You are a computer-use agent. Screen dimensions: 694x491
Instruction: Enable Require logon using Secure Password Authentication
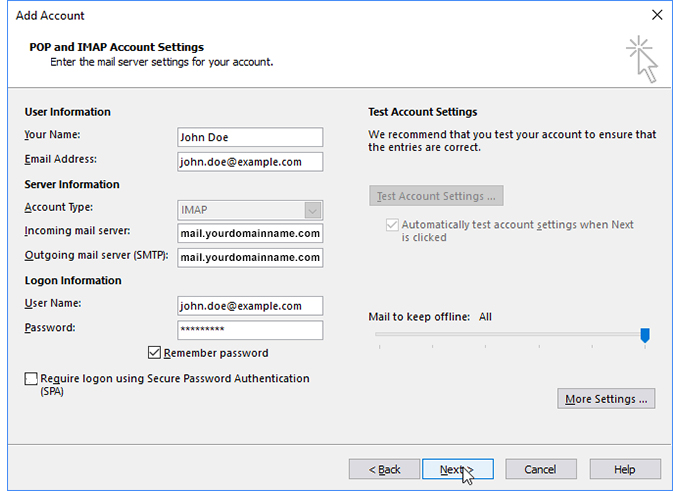click(x=32, y=380)
